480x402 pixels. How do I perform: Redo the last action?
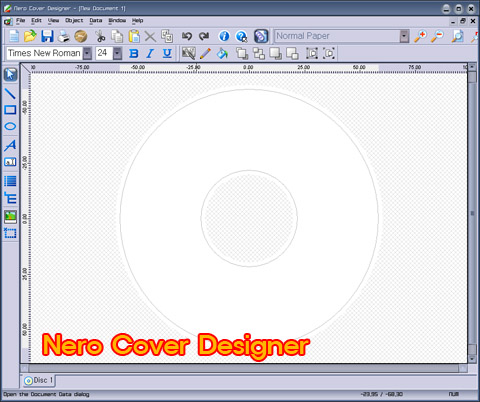(204, 36)
